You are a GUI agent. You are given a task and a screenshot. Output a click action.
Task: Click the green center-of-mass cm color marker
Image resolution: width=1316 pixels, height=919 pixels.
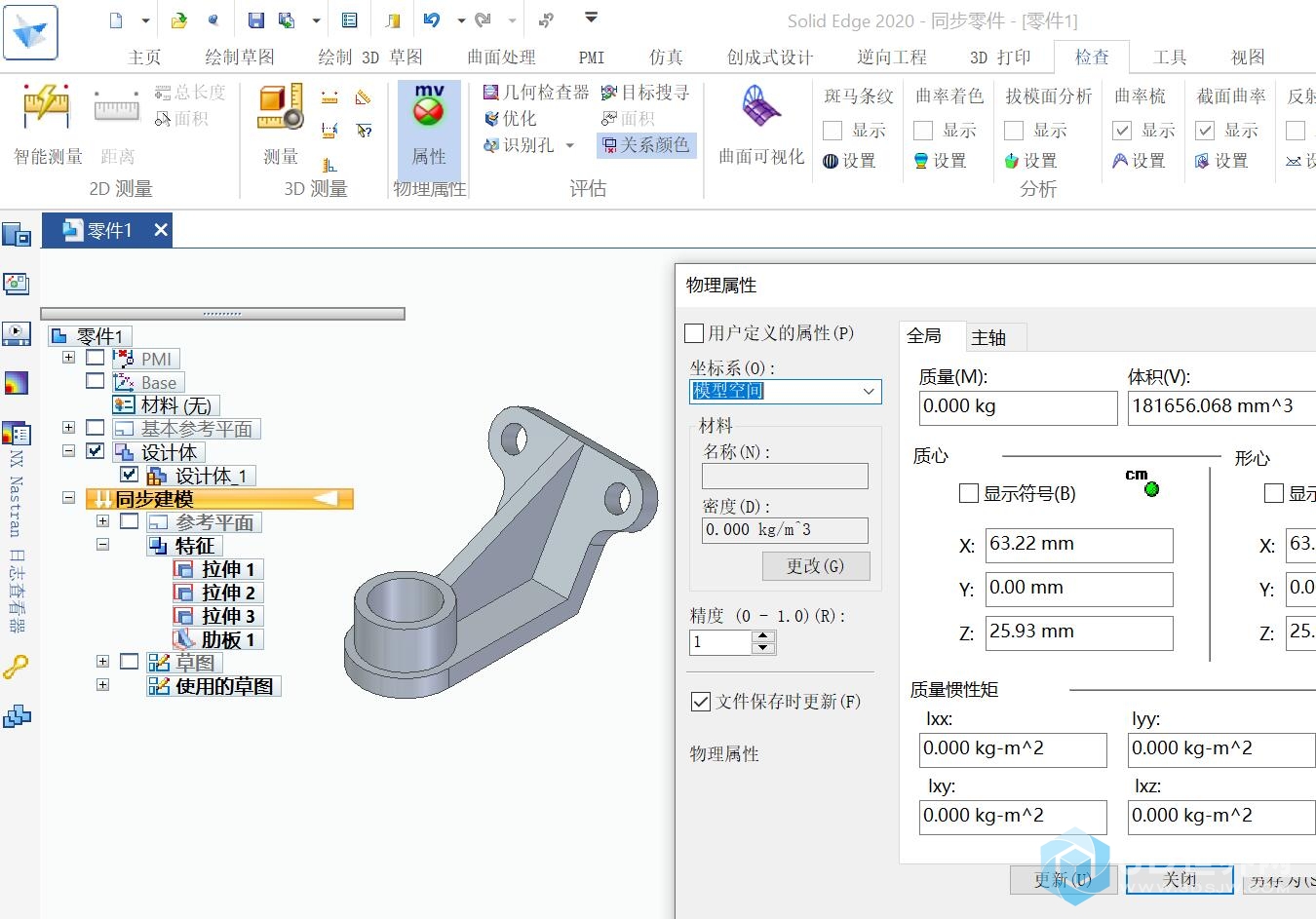coord(1151,489)
